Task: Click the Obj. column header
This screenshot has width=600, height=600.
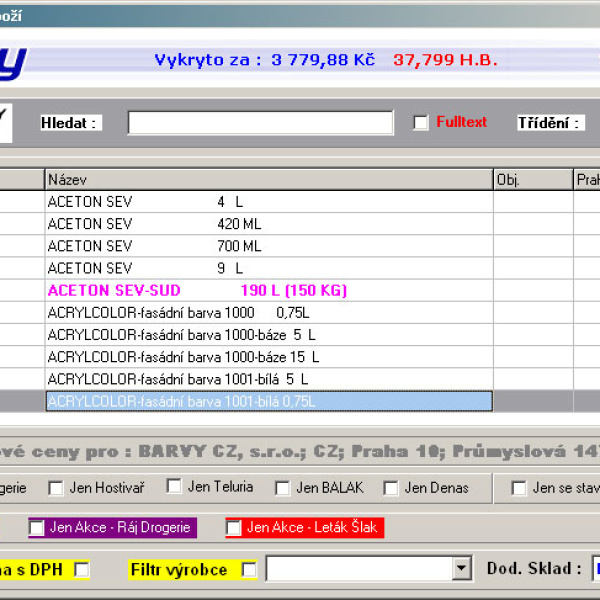Action: pos(532,179)
